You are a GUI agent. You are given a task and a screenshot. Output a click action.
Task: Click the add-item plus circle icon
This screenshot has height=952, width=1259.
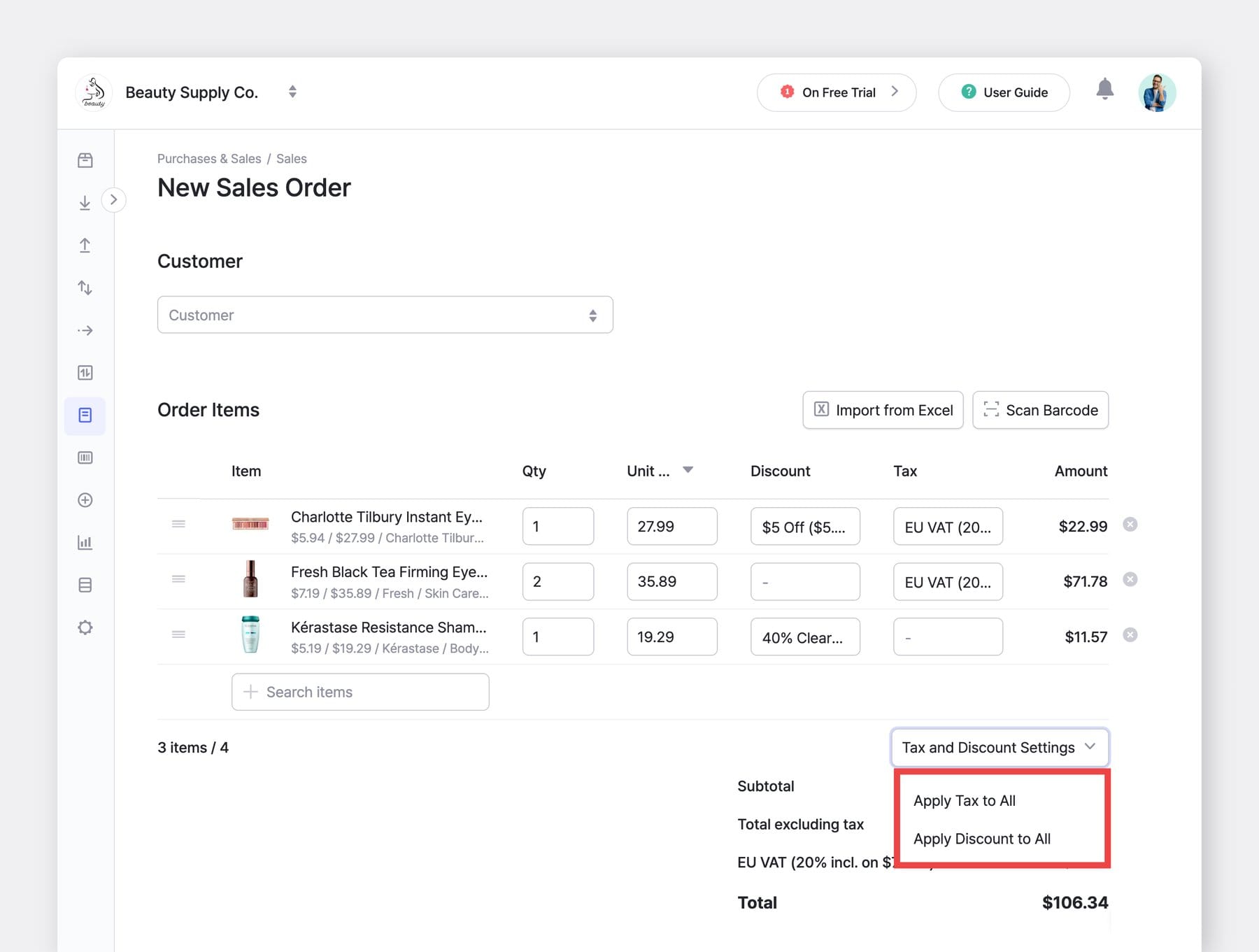pyautogui.click(x=85, y=500)
